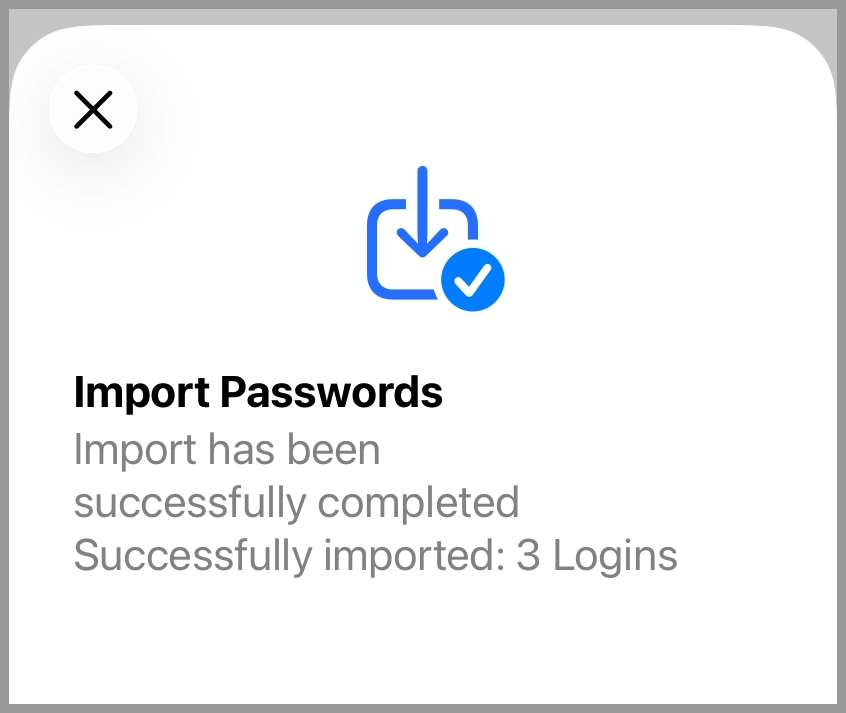The image size is (846, 713).
Task: Click the gray strip along the sheet's right edge
Action: coord(841,400)
